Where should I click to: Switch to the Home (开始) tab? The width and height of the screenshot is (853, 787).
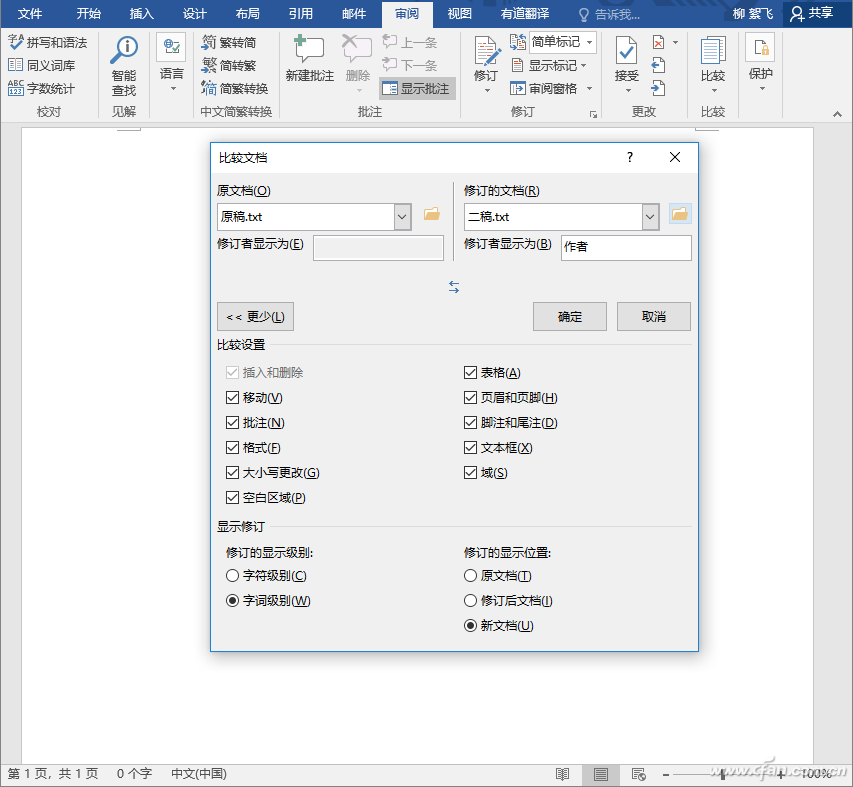pos(89,14)
